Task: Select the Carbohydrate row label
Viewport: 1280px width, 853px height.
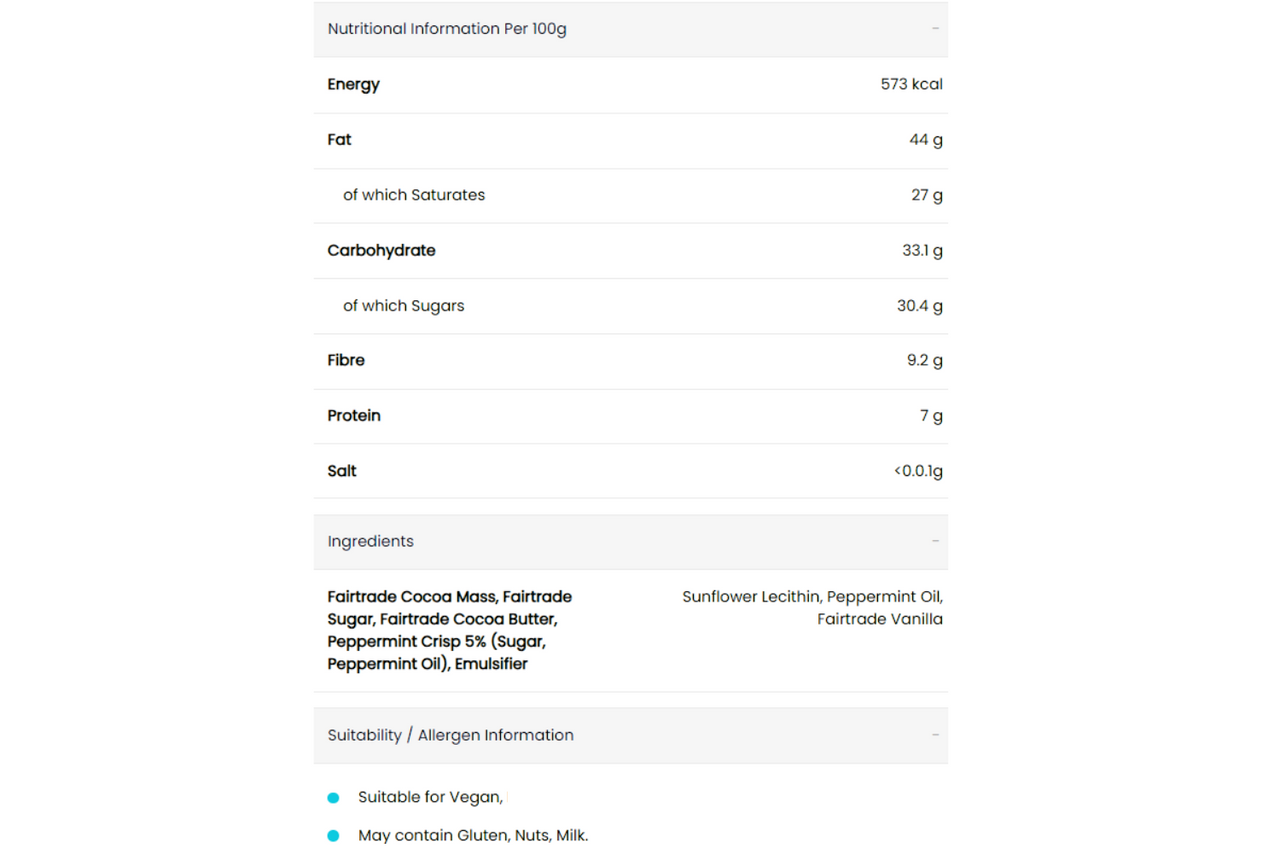Action: pos(381,251)
